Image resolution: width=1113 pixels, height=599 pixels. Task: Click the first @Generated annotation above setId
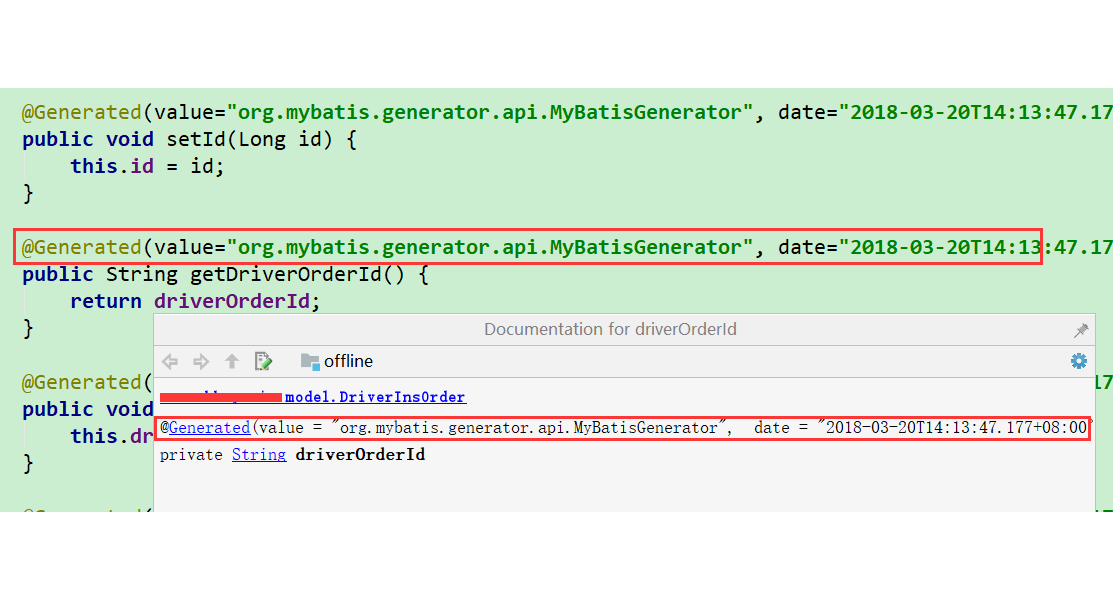[x=82, y=112]
